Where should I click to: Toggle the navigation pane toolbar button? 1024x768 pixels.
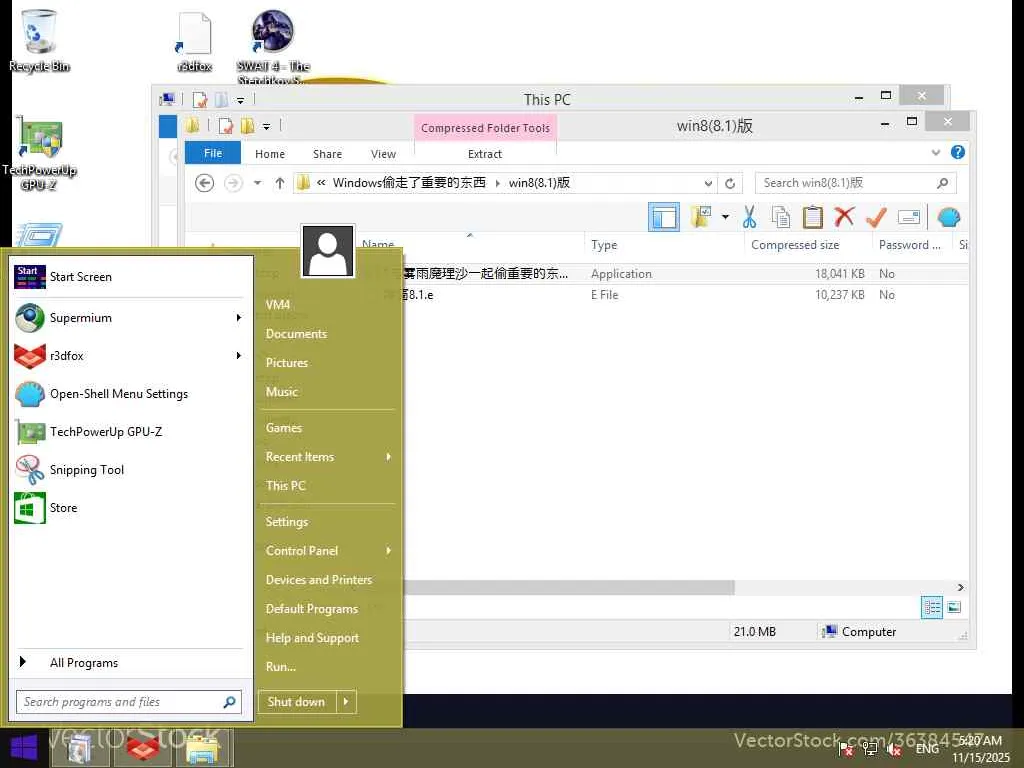click(x=664, y=217)
